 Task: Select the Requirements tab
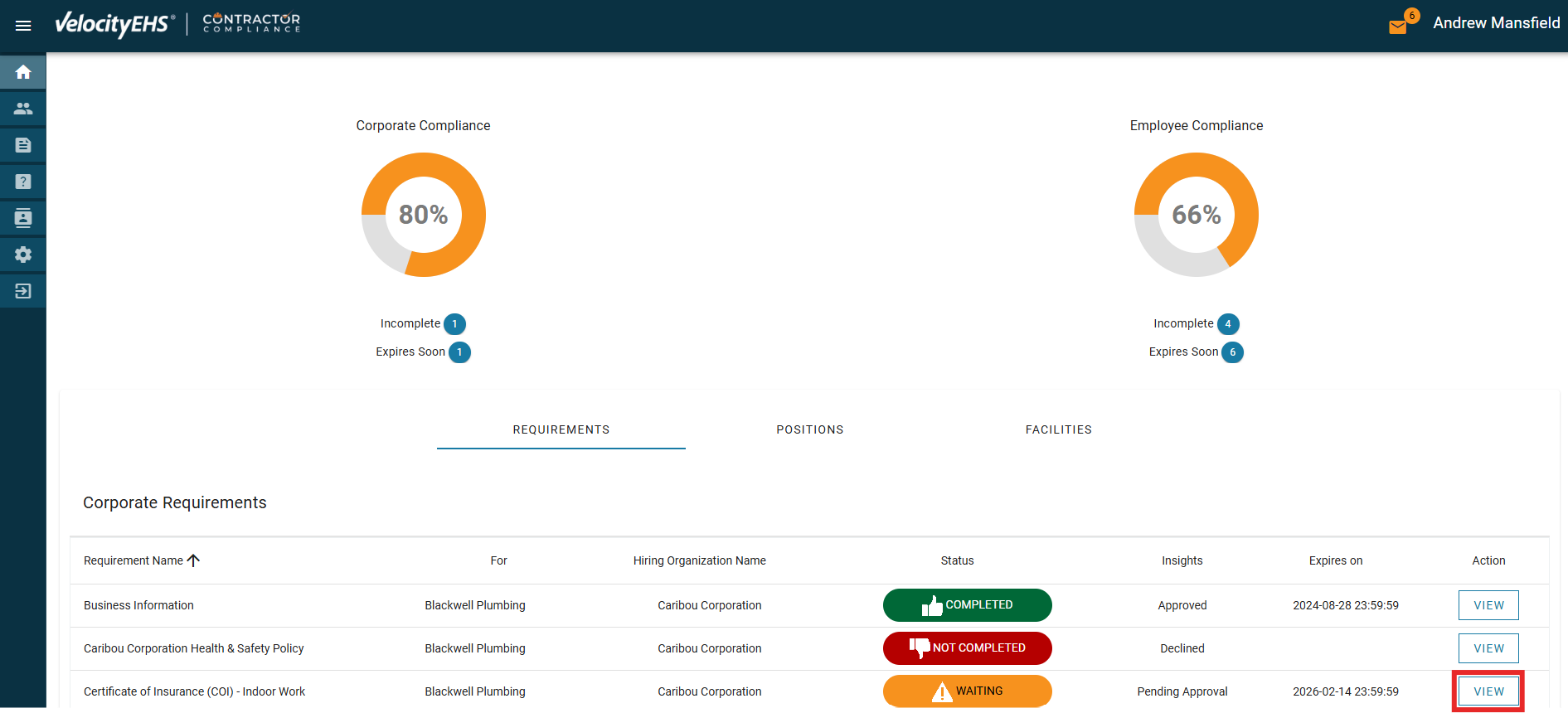[x=561, y=429]
